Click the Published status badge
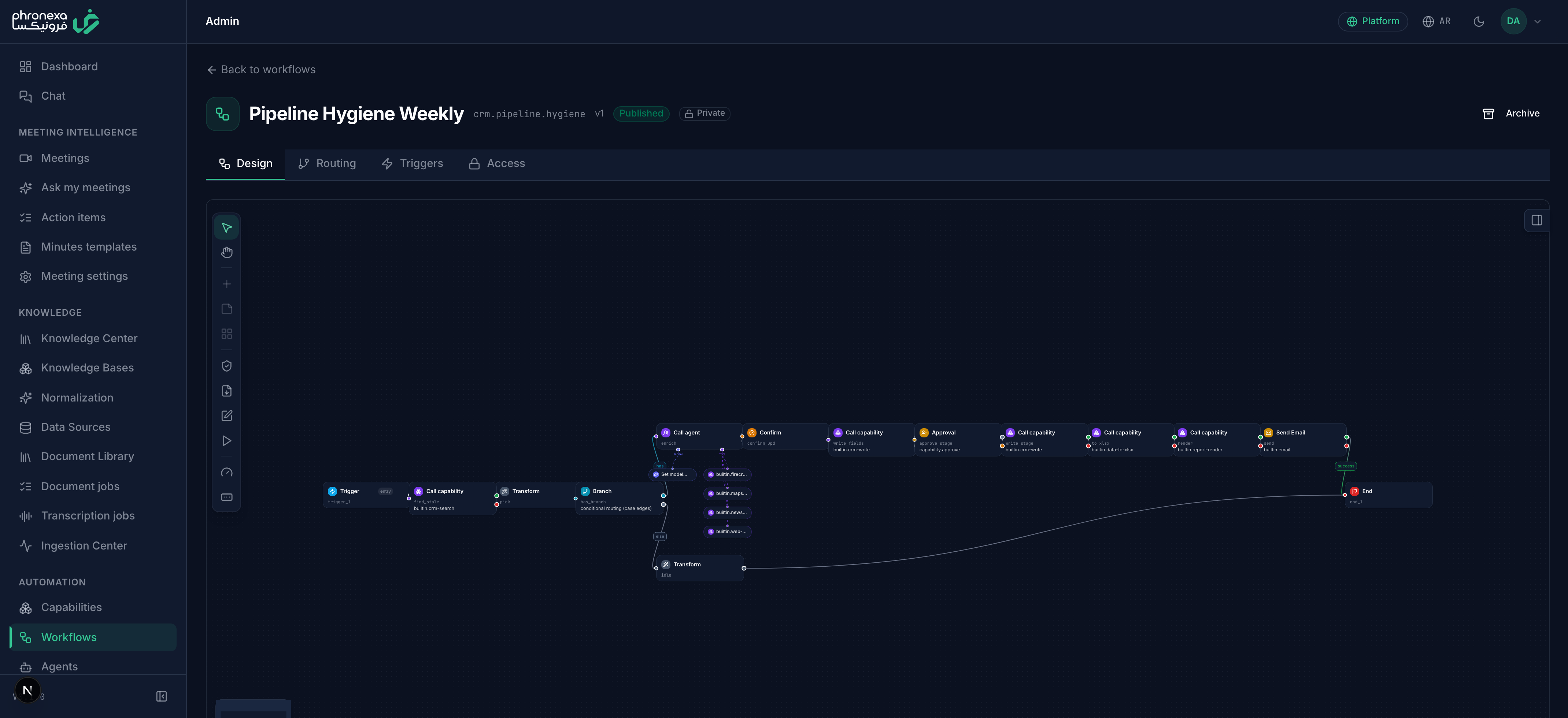The height and width of the screenshot is (718, 1568). (641, 114)
